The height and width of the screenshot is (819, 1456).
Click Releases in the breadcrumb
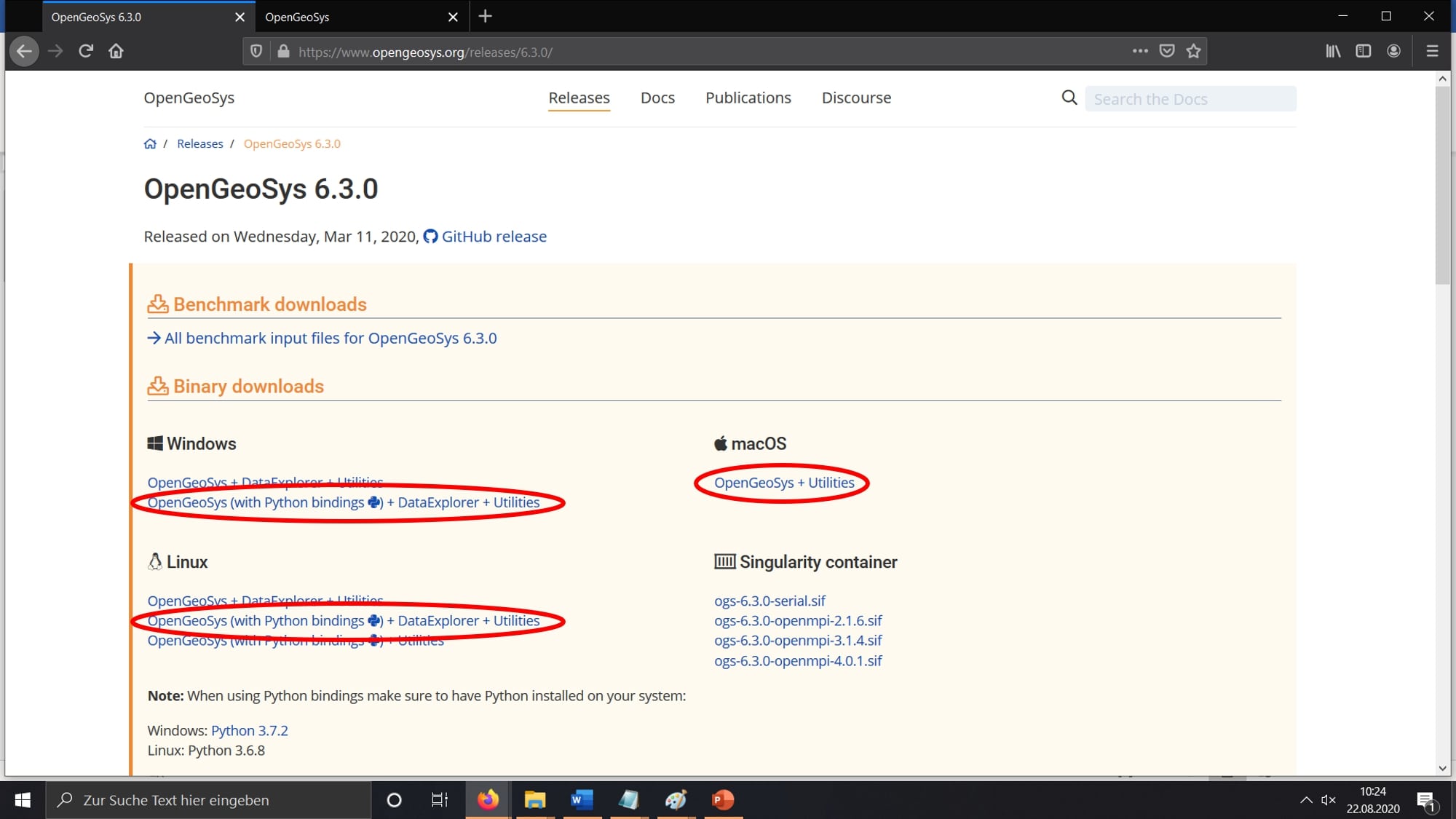[199, 143]
